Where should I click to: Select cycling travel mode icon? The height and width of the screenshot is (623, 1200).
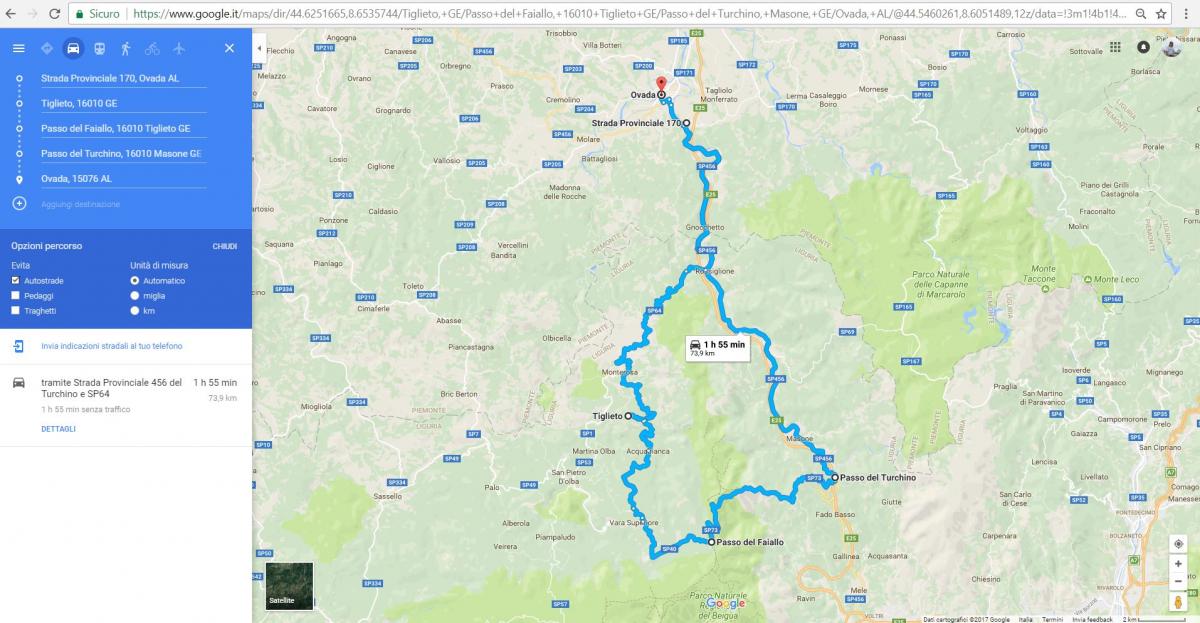point(152,48)
